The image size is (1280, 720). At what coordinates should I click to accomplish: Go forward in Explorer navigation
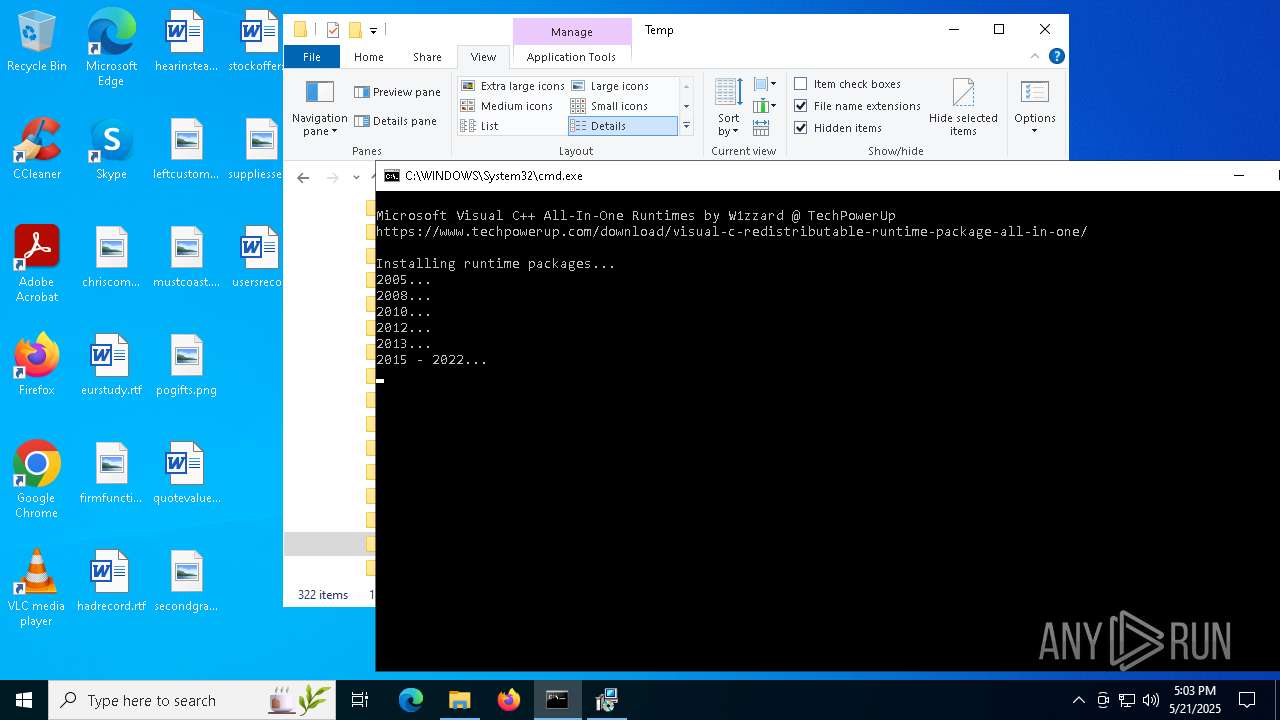(333, 177)
